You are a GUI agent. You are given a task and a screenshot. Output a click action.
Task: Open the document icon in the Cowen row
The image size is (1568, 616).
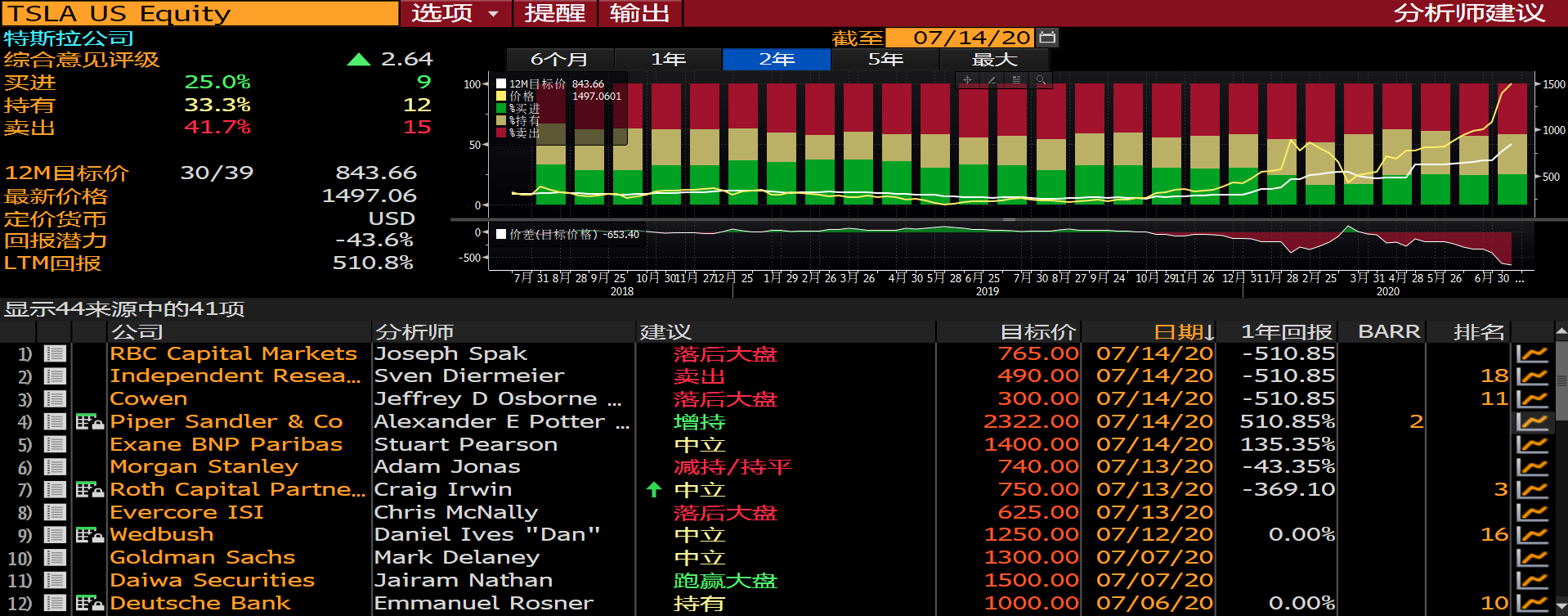coord(56,398)
